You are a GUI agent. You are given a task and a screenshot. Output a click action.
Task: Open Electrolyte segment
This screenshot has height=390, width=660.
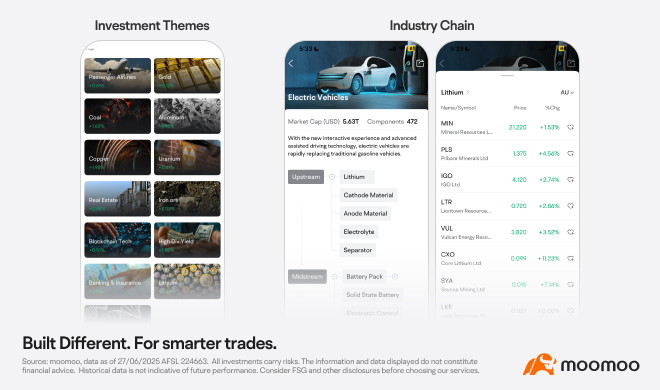point(359,232)
